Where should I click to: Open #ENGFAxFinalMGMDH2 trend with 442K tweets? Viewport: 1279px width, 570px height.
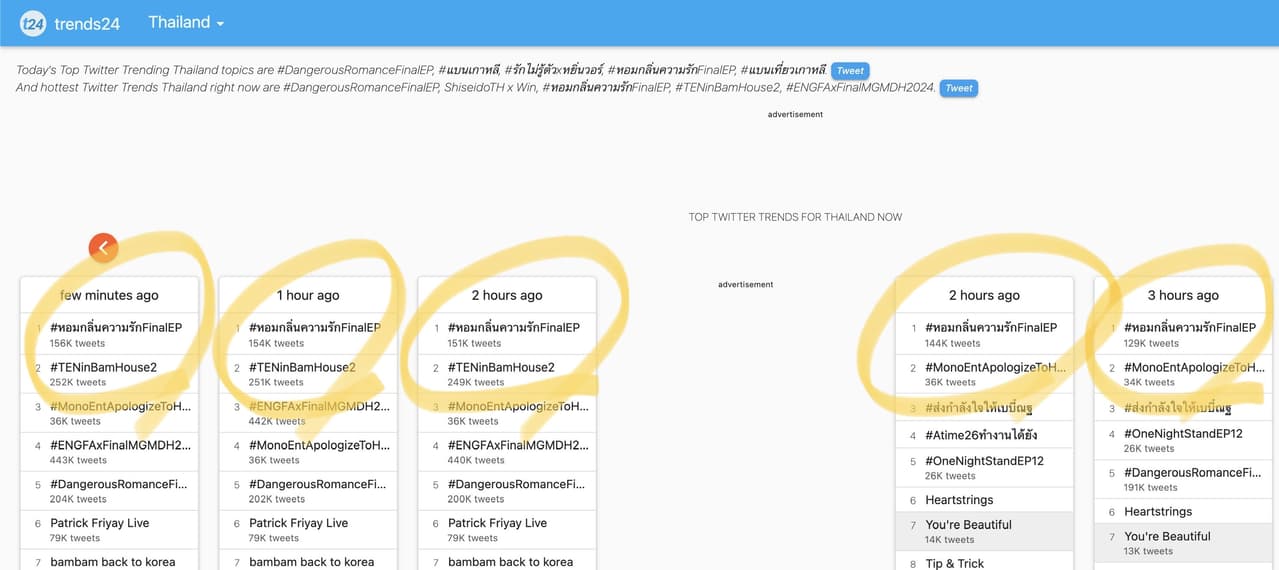click(319, 406)
